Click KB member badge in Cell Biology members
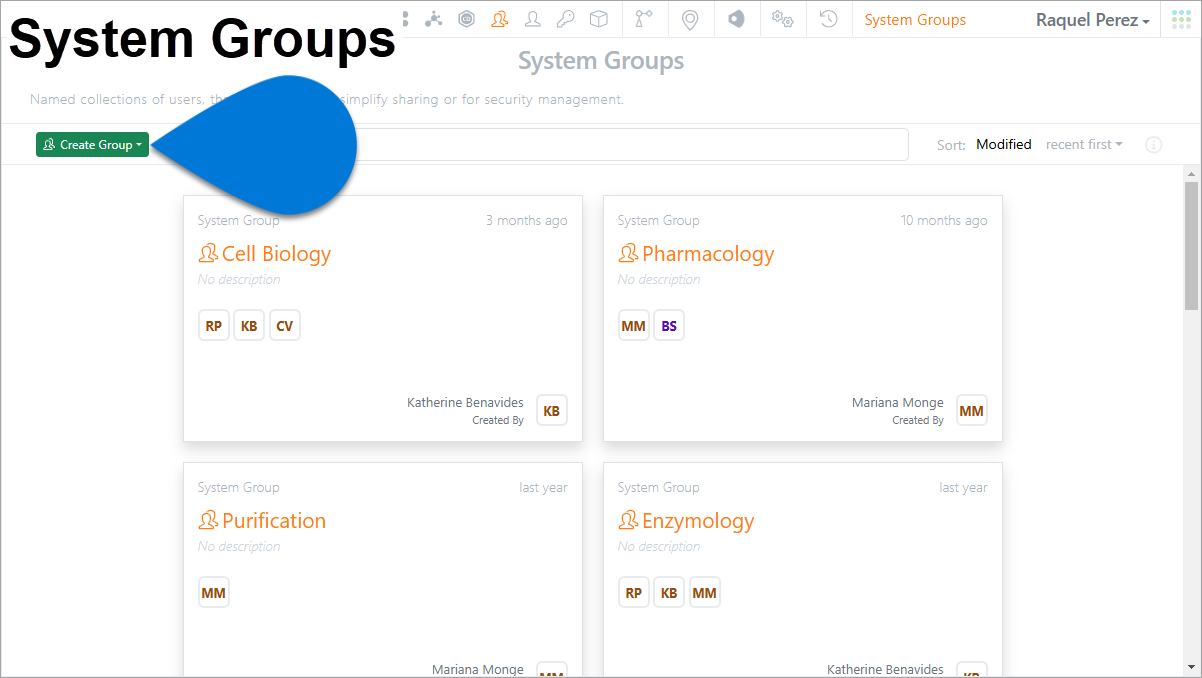Screen dimensions: 1202x678 (x=249, y=326)
